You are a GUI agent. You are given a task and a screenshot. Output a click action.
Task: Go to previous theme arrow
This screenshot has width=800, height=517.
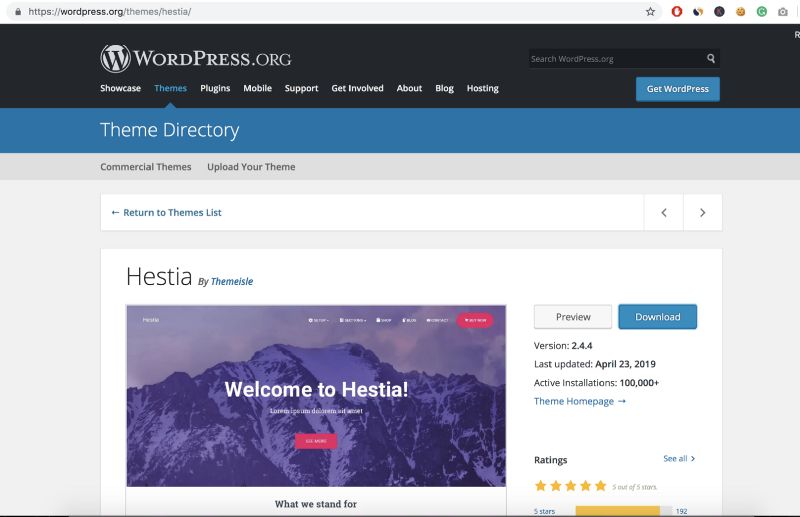(x=664, y=212)
